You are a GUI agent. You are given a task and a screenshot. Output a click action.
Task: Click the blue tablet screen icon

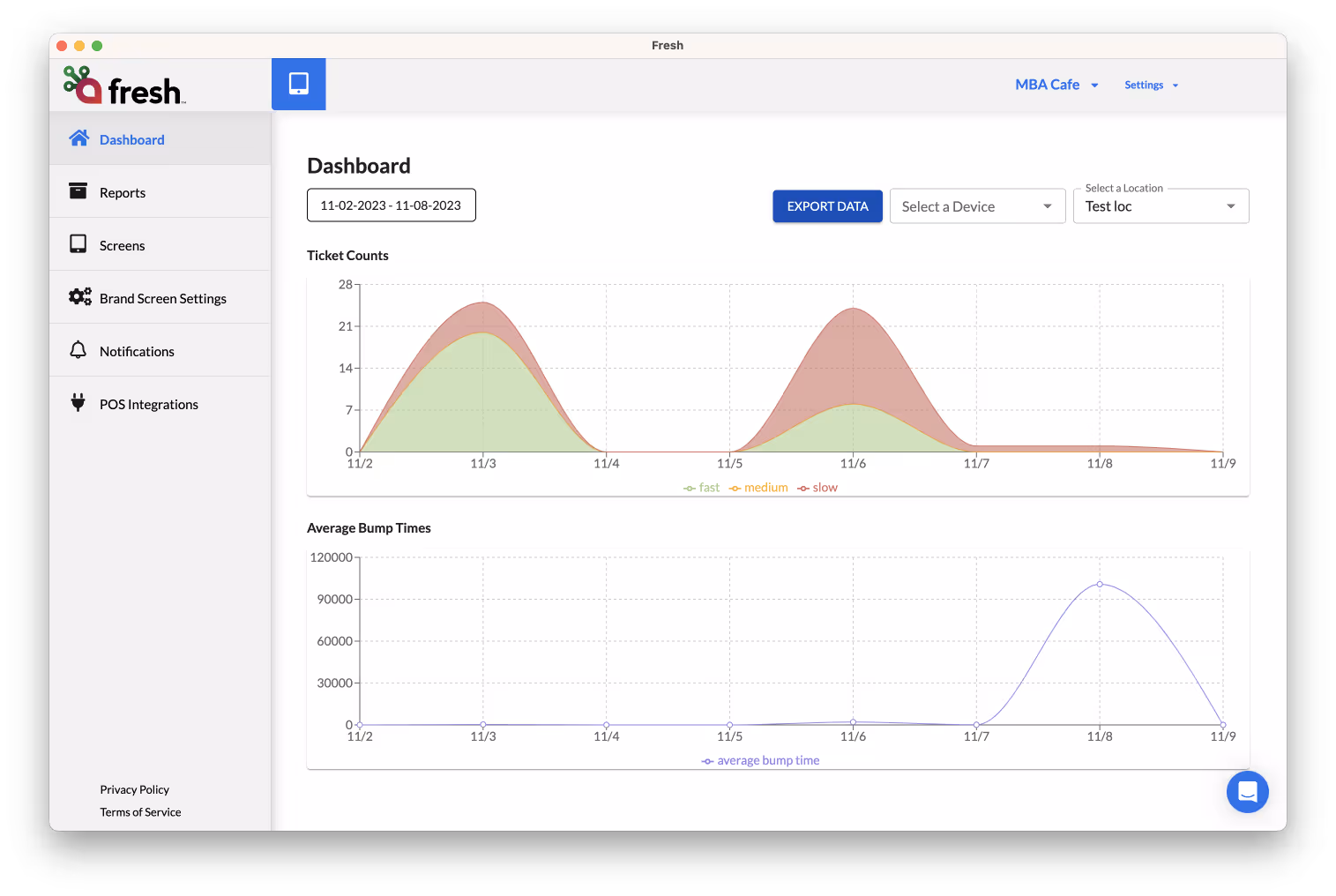coord(299,84)
